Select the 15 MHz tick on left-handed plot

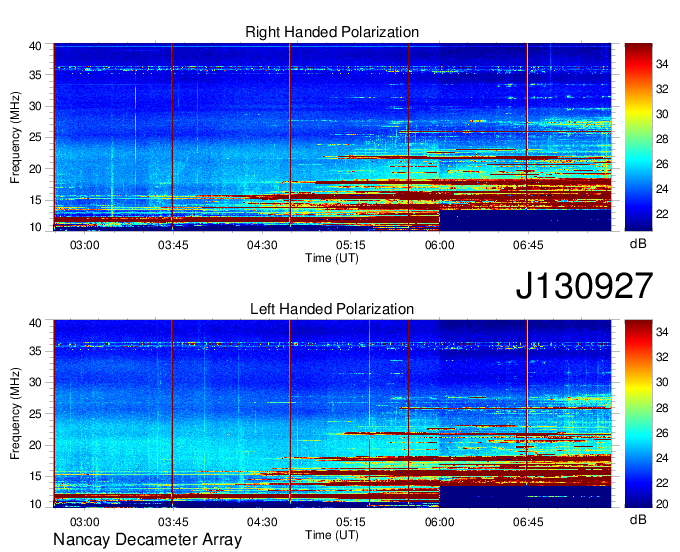(x=35, y=477)
